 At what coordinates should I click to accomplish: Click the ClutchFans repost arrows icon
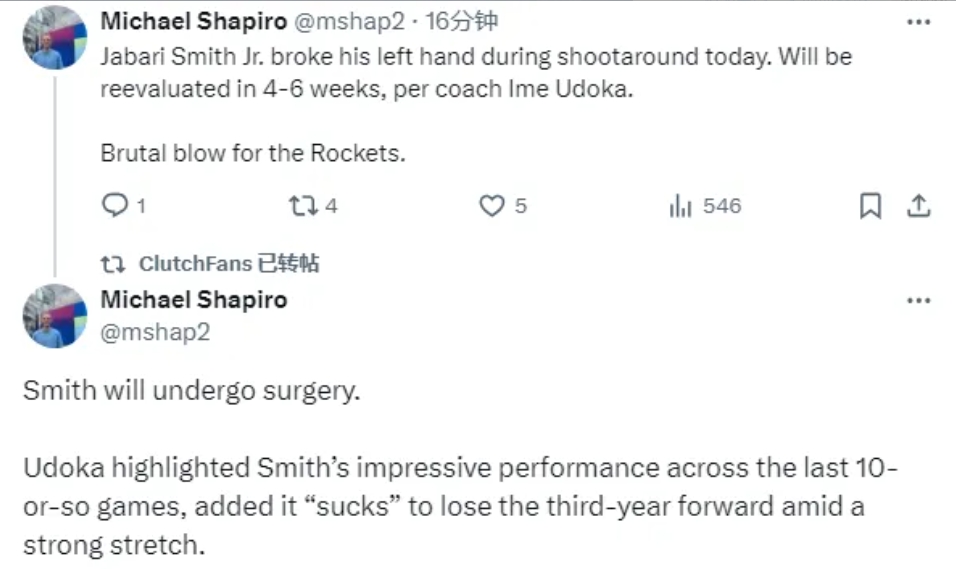click(x=113, y=264)
